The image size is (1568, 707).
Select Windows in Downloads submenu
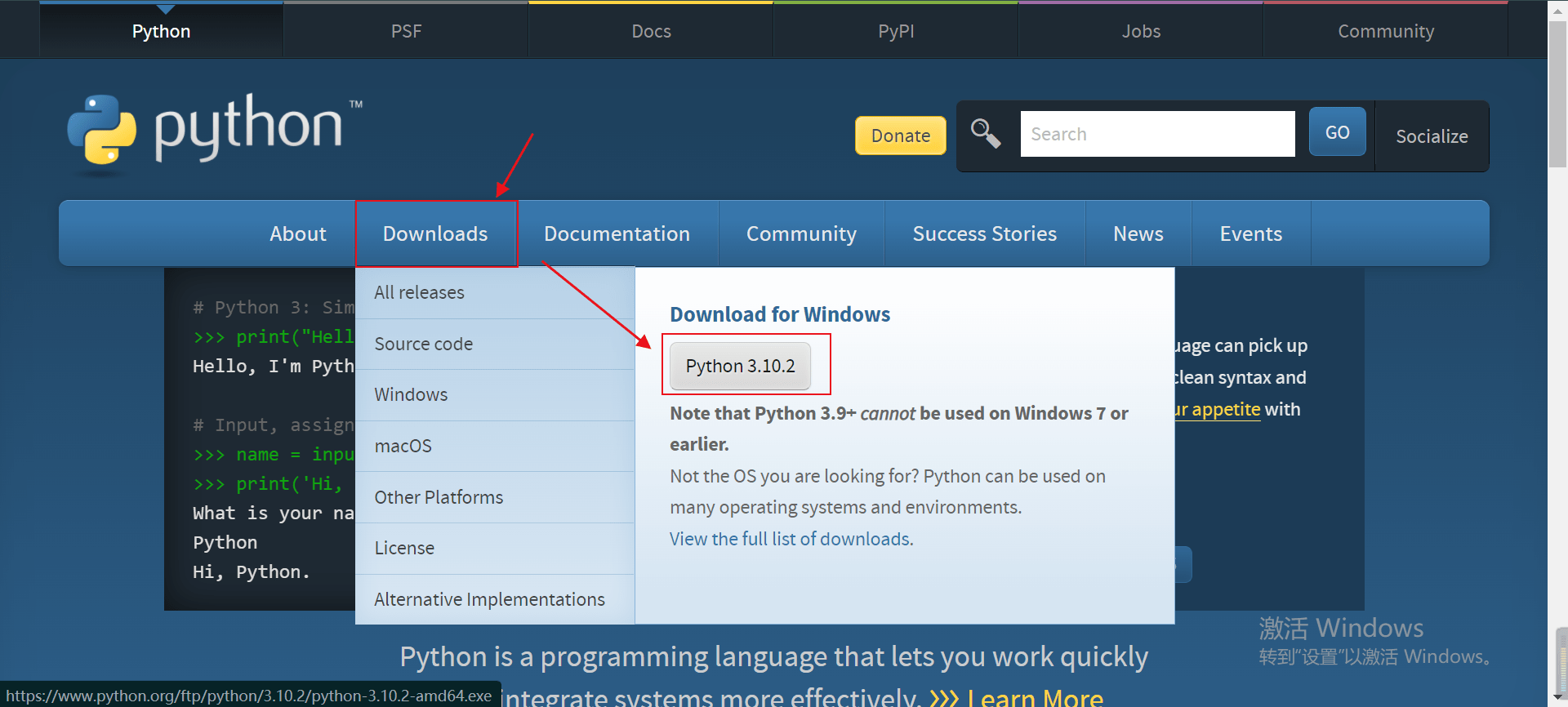495,394
